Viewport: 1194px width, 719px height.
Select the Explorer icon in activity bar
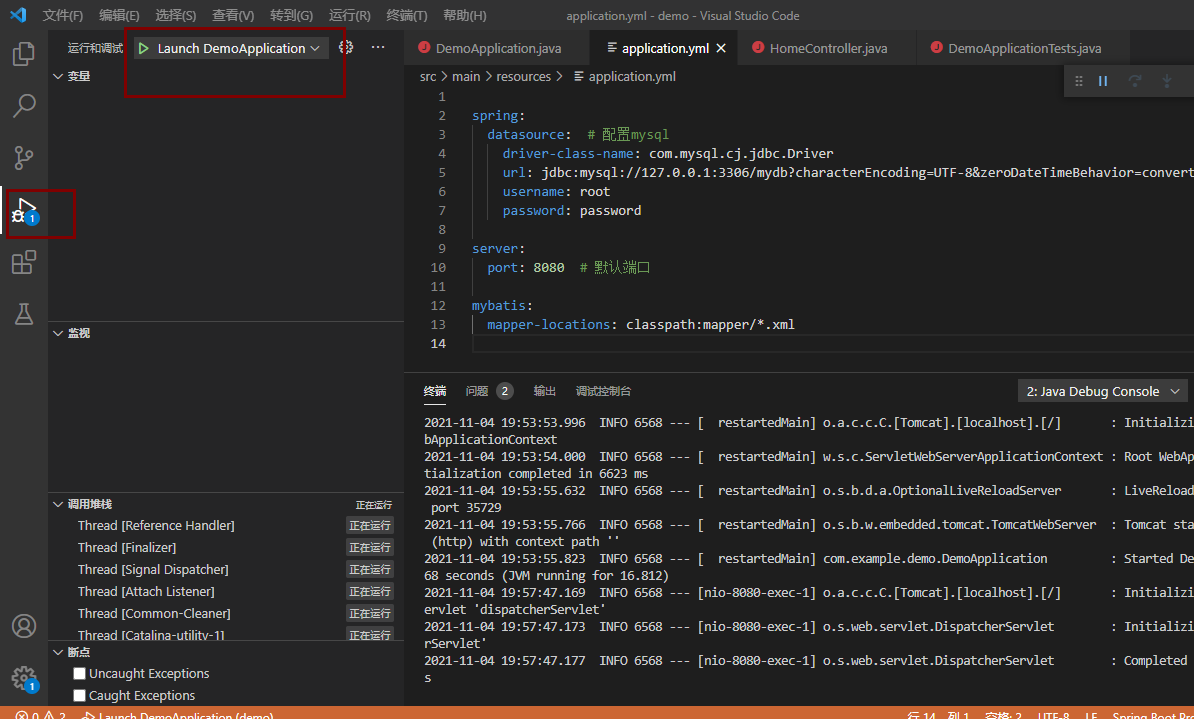[x=22, y=54]
